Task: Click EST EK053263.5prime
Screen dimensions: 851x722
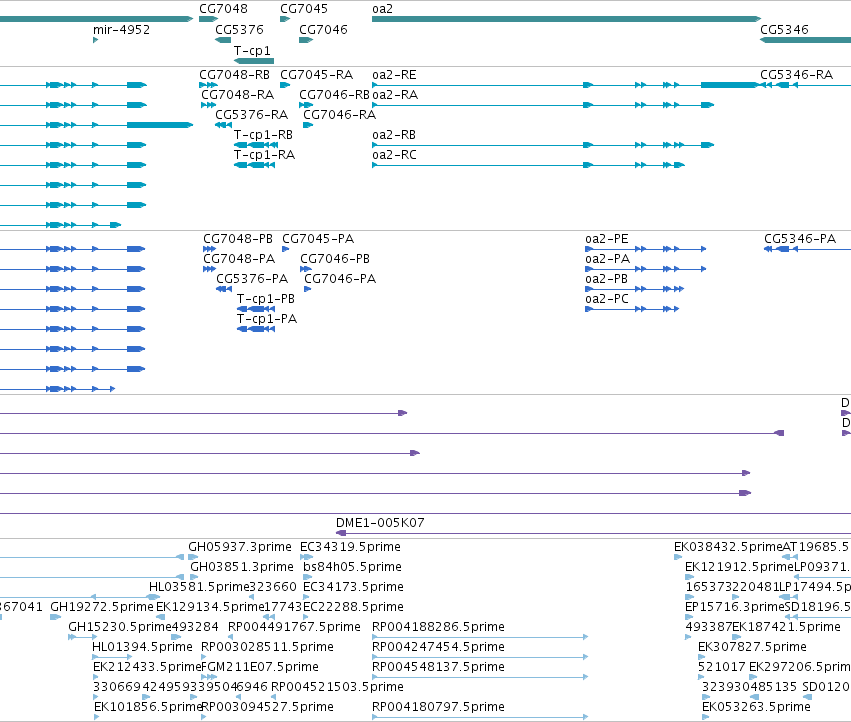Action: tap(756, 706)
